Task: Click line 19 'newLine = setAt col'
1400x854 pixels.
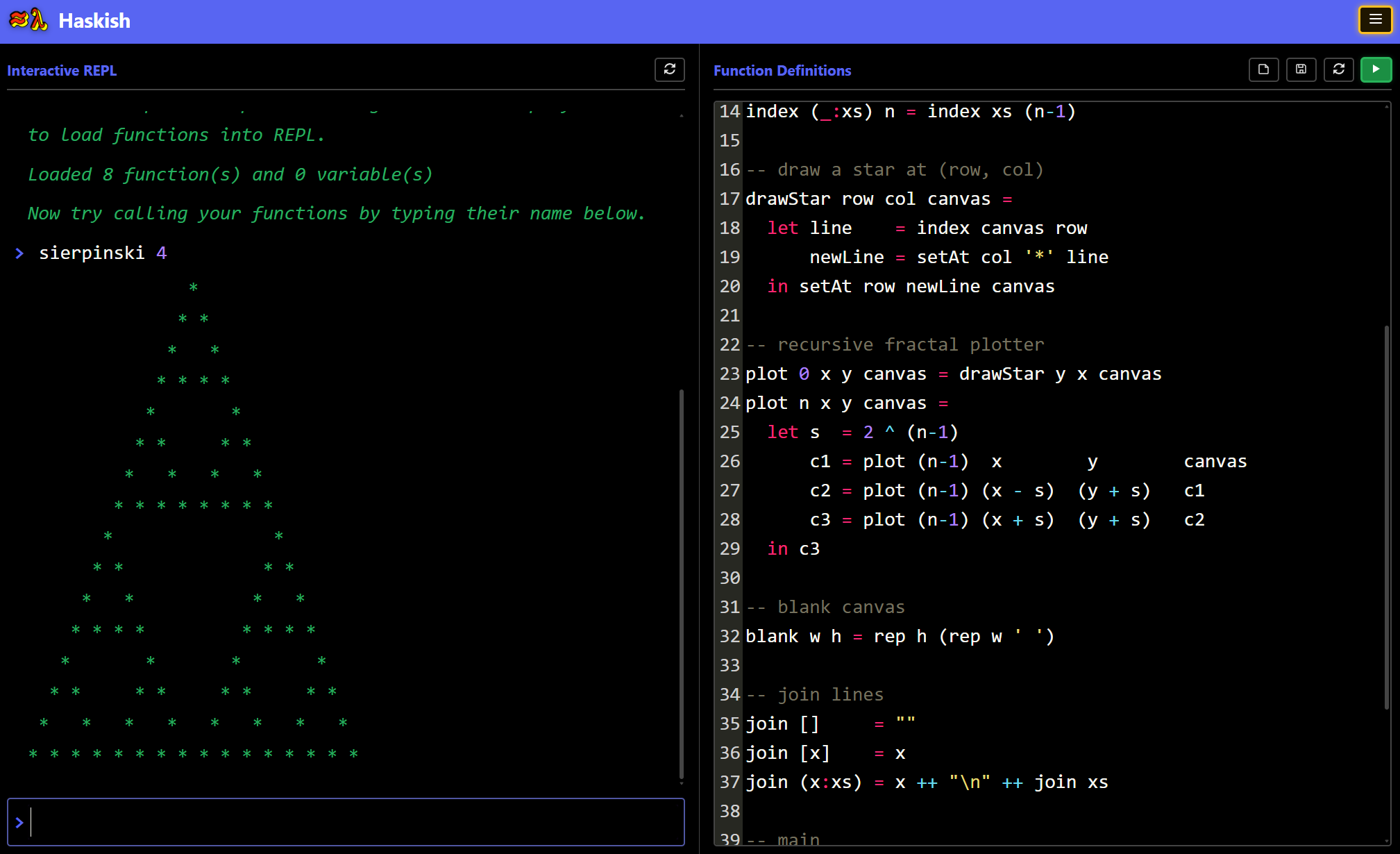Action: click(x=959, y=258)
